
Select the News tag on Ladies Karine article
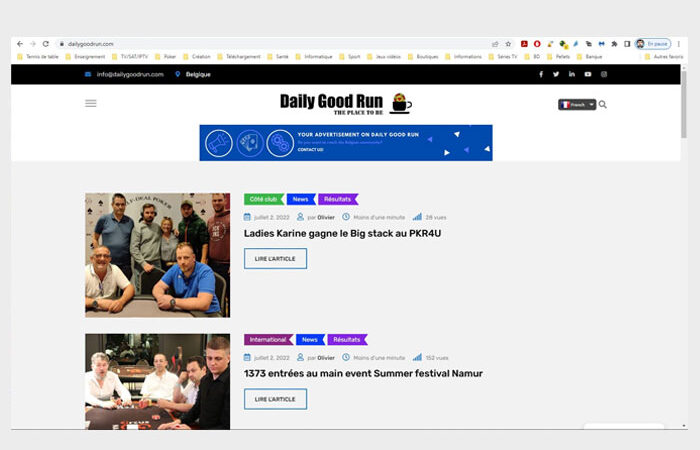point(301,199)
